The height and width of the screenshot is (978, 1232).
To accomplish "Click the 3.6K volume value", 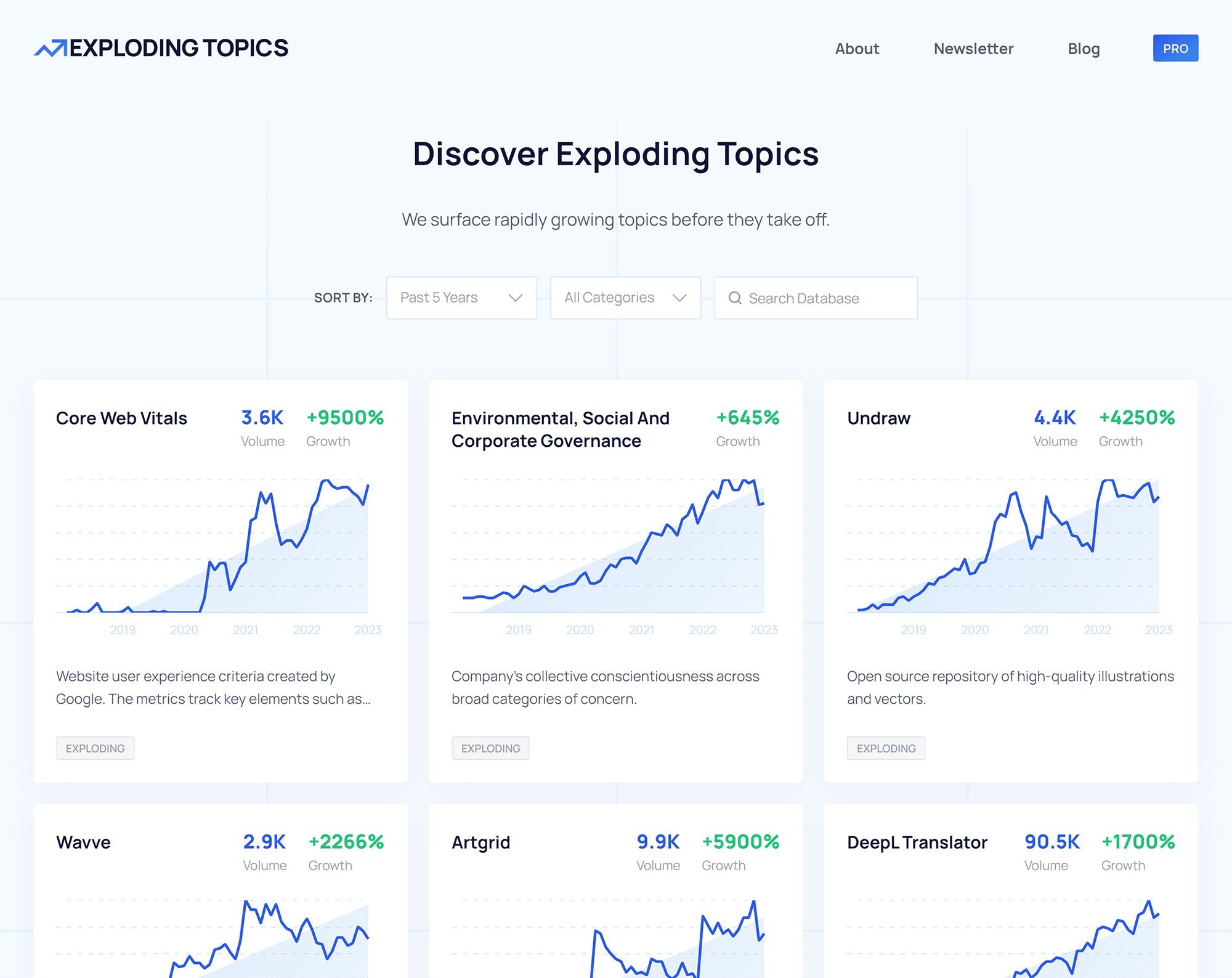I will coord(262,418).
